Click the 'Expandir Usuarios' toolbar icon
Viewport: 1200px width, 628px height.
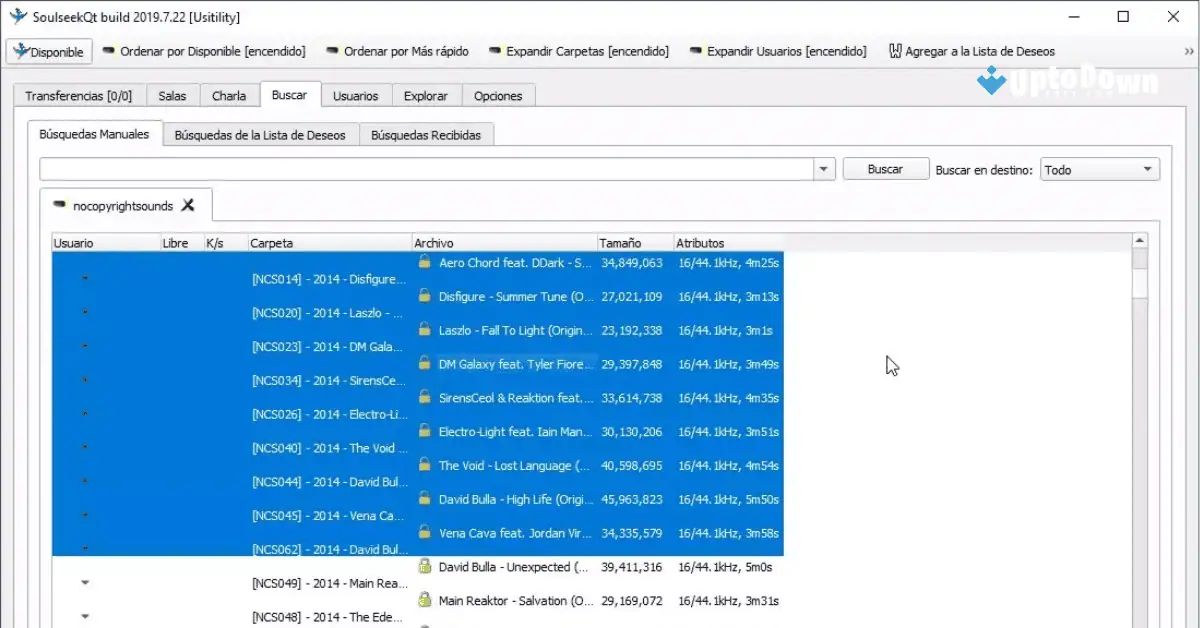coord(698,50)
